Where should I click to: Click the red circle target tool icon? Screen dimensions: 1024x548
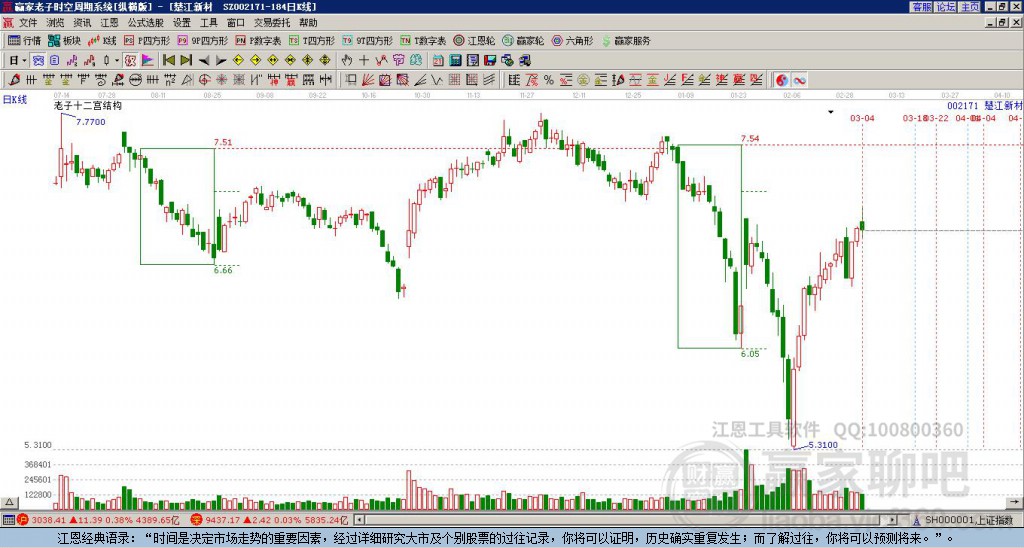tap(204, 80)
